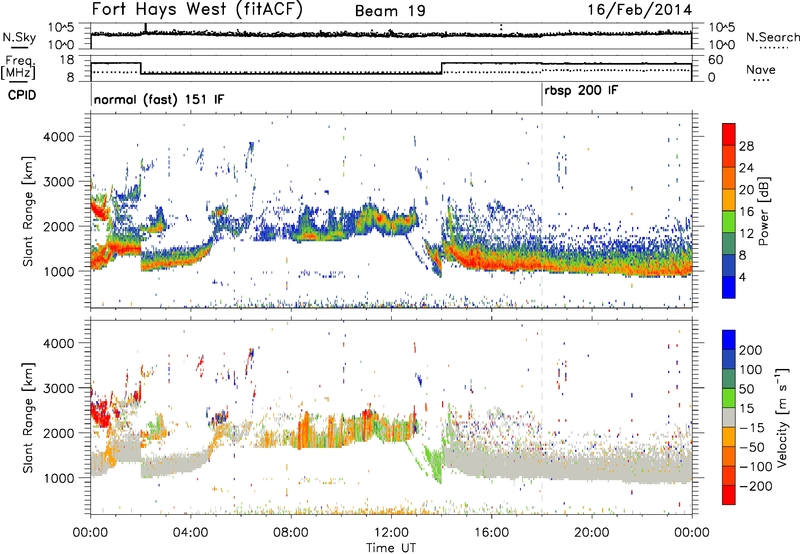Screen dimensions: 800x554
Task: Select the 'Beam 19' label
Action: [390, 11]
